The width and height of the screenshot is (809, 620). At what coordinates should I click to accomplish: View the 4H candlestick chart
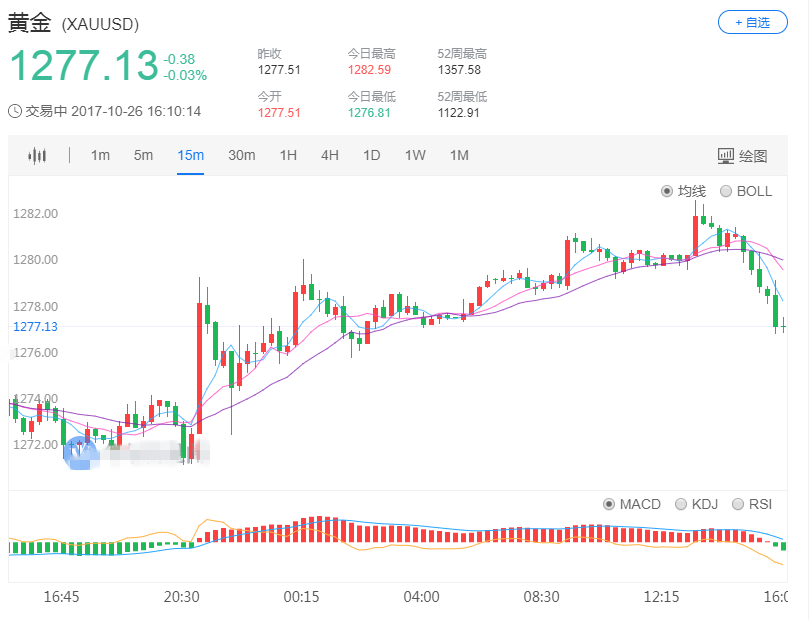[x=329, y=155]
